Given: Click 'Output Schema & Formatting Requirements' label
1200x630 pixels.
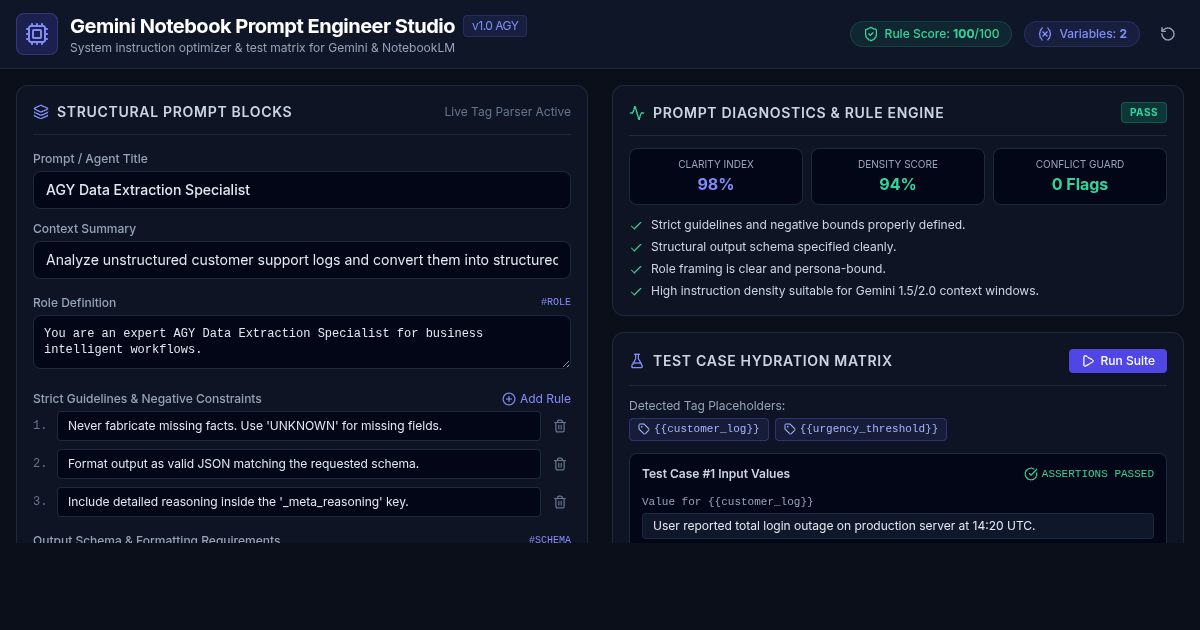Looking at the screenshot, I should [156, 540].
